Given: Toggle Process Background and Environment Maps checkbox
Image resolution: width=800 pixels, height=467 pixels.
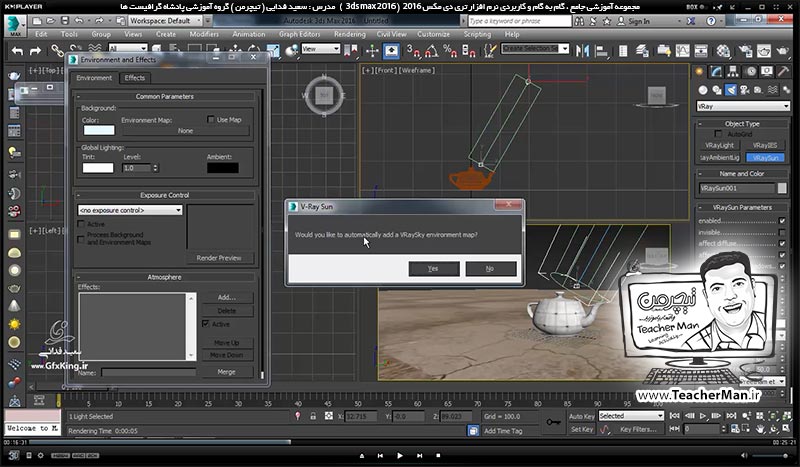Looking at the screenshot, I should (x=81, y=239).
